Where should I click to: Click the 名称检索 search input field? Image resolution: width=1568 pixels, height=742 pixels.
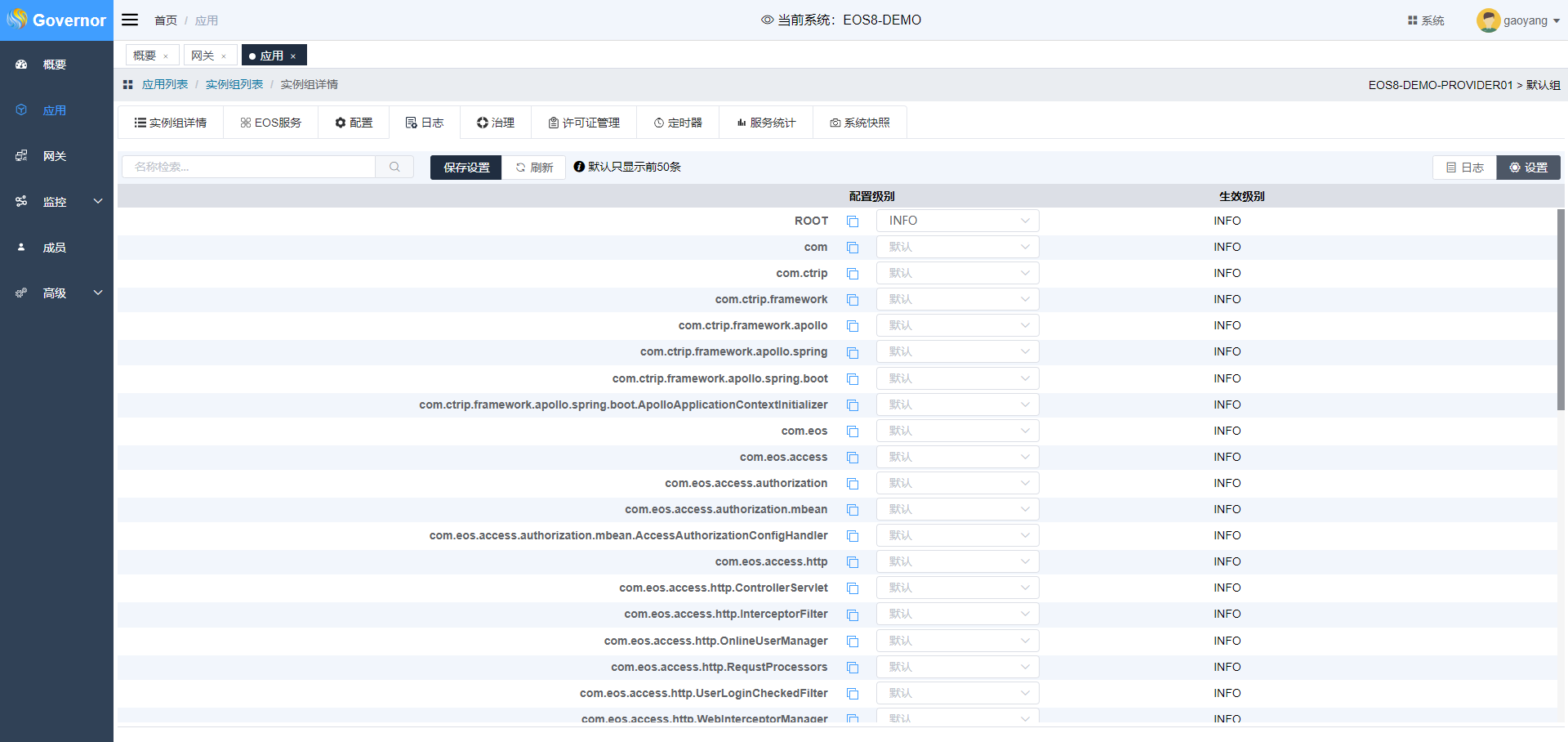pos(248,167)
